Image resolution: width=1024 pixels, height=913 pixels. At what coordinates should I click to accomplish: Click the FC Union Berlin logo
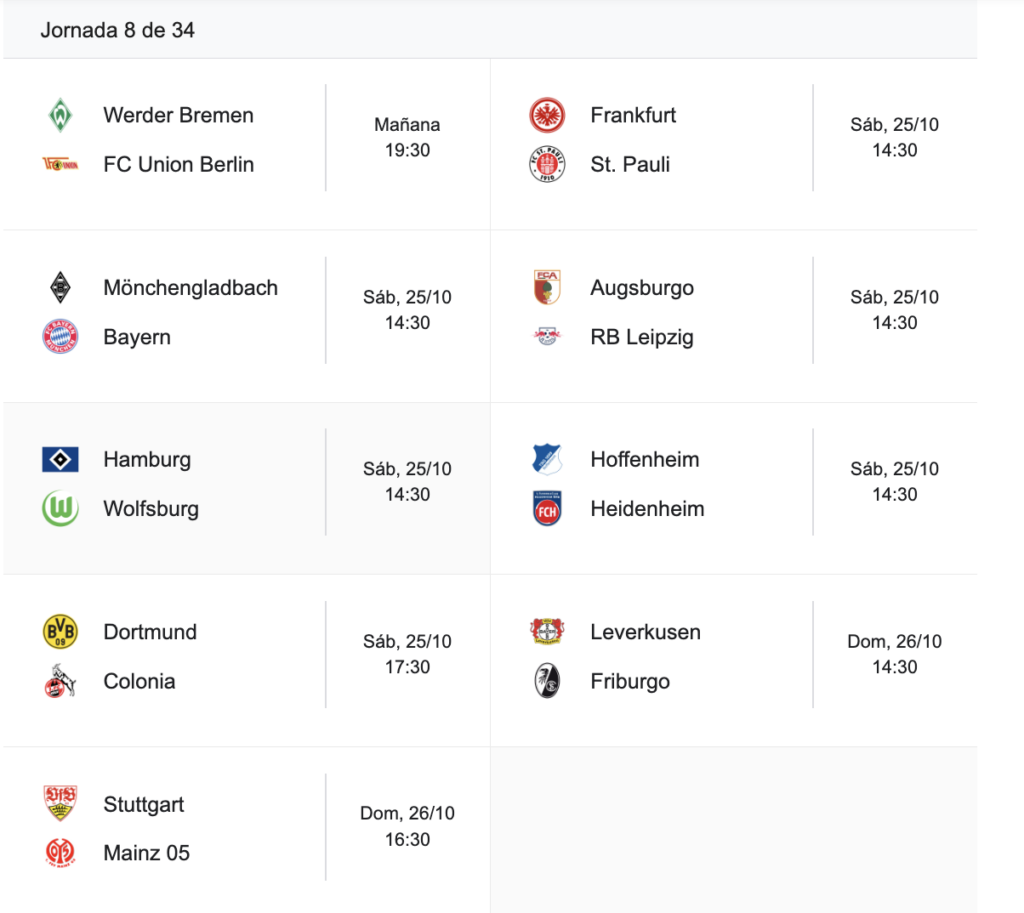[60, 164]
